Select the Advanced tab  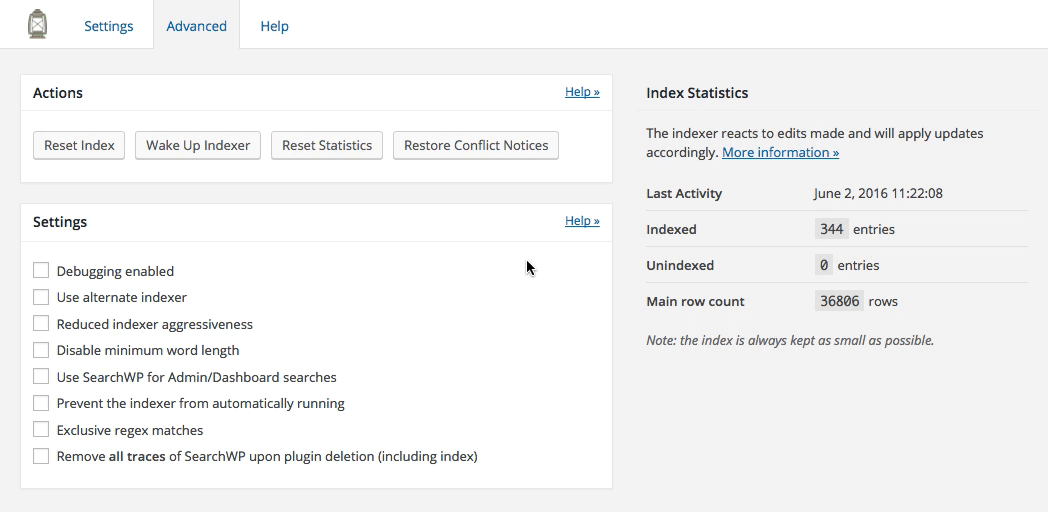(196, 26)
